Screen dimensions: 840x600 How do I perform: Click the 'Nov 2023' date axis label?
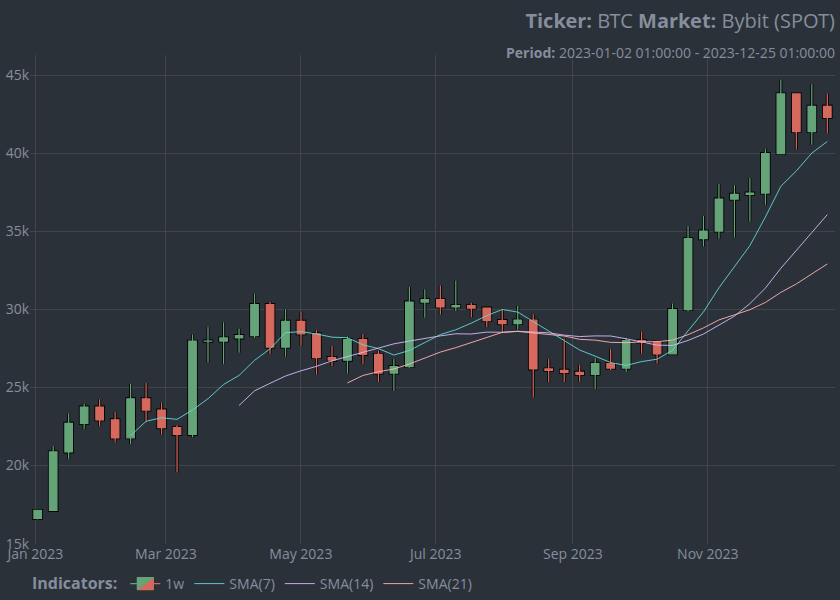pyautogui.click(x=707, y=553)
